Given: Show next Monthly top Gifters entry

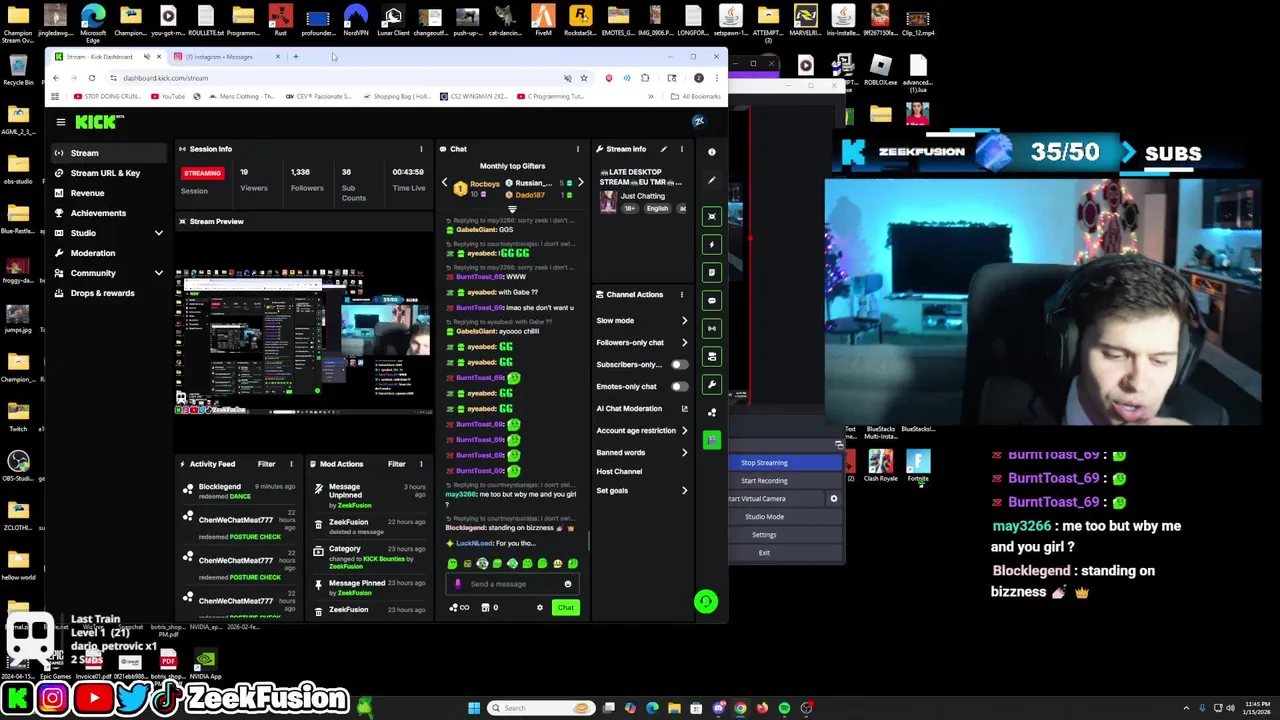Looking at the screenshot, I should coord(580,183).
